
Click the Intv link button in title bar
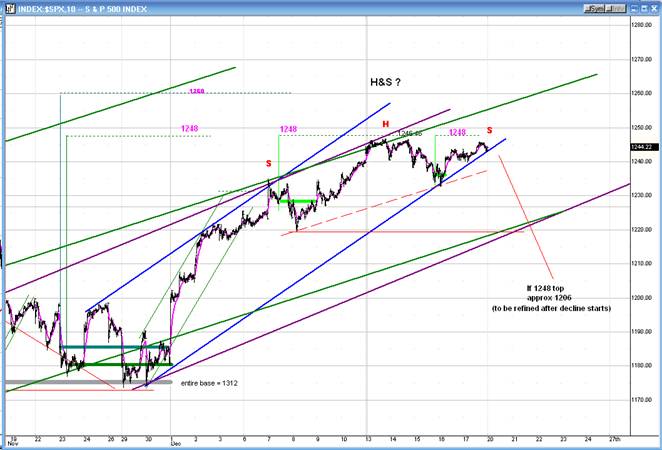616,8
